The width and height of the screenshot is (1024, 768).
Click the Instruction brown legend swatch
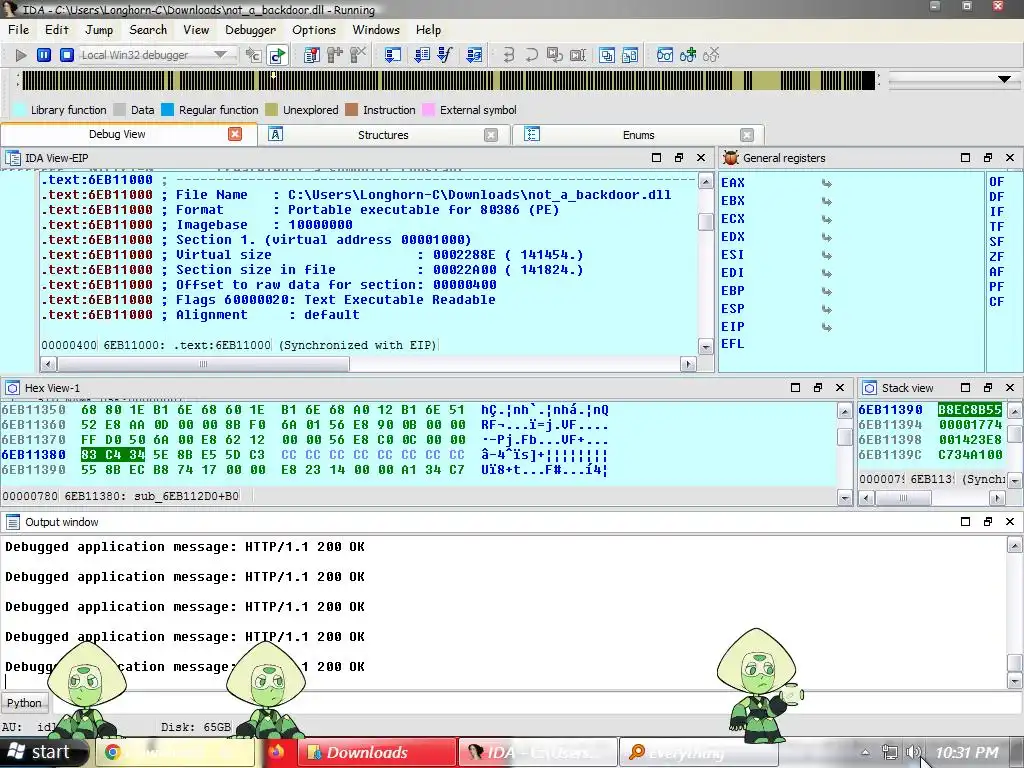coord(351,110)
